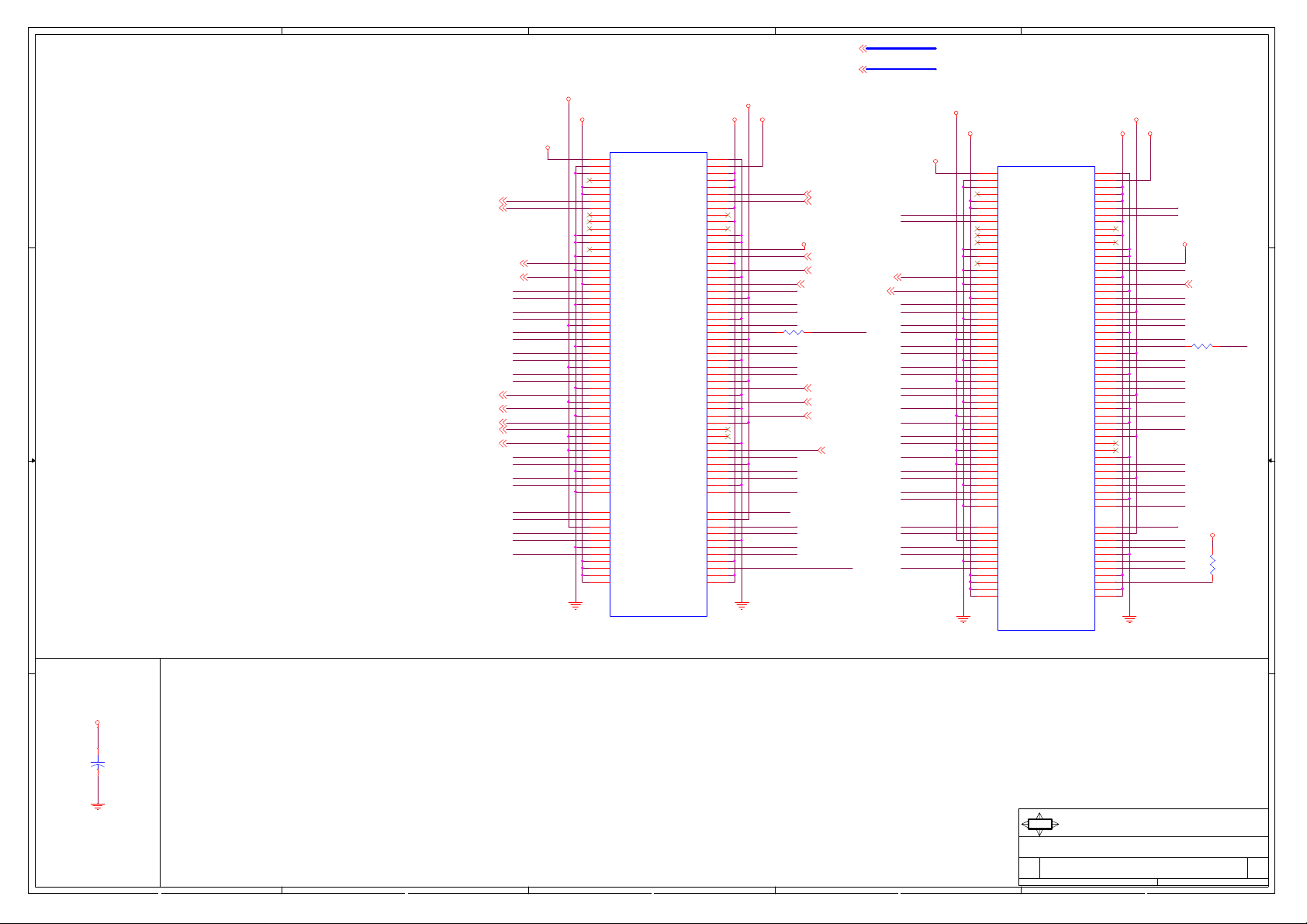Viewport: 1307px width, 924px height.
Task: Click ground symbol at left connector's bottom-right
Action: point(742,605)
